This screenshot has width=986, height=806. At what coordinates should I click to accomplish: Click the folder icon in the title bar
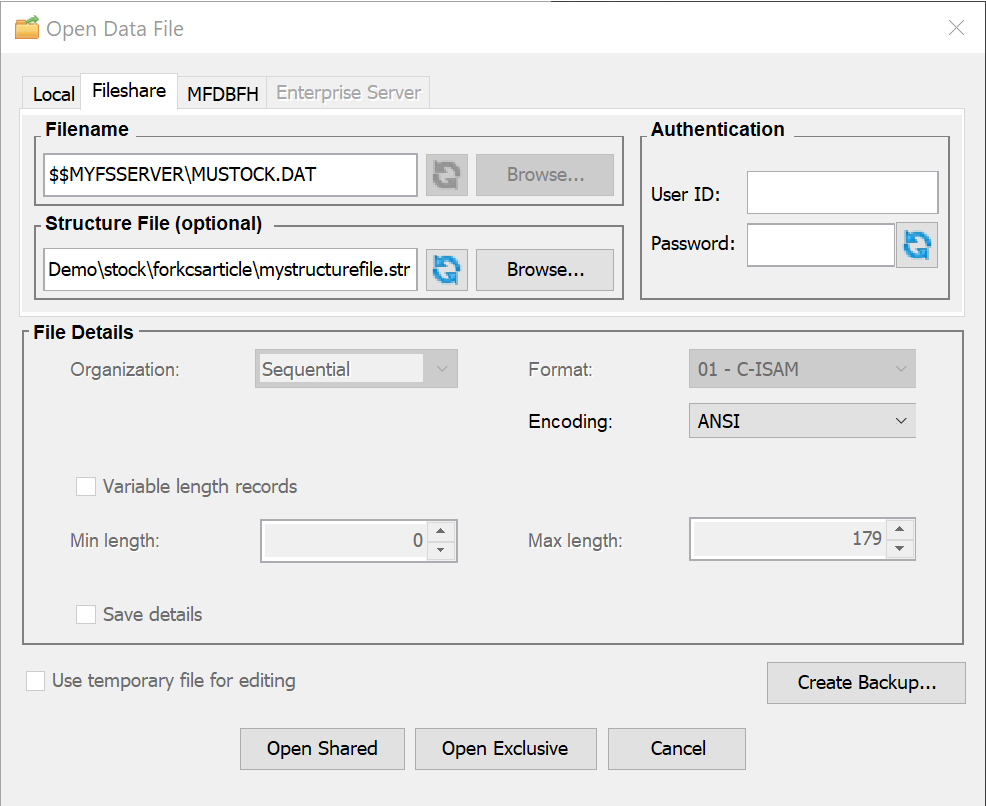pos(28,28)
